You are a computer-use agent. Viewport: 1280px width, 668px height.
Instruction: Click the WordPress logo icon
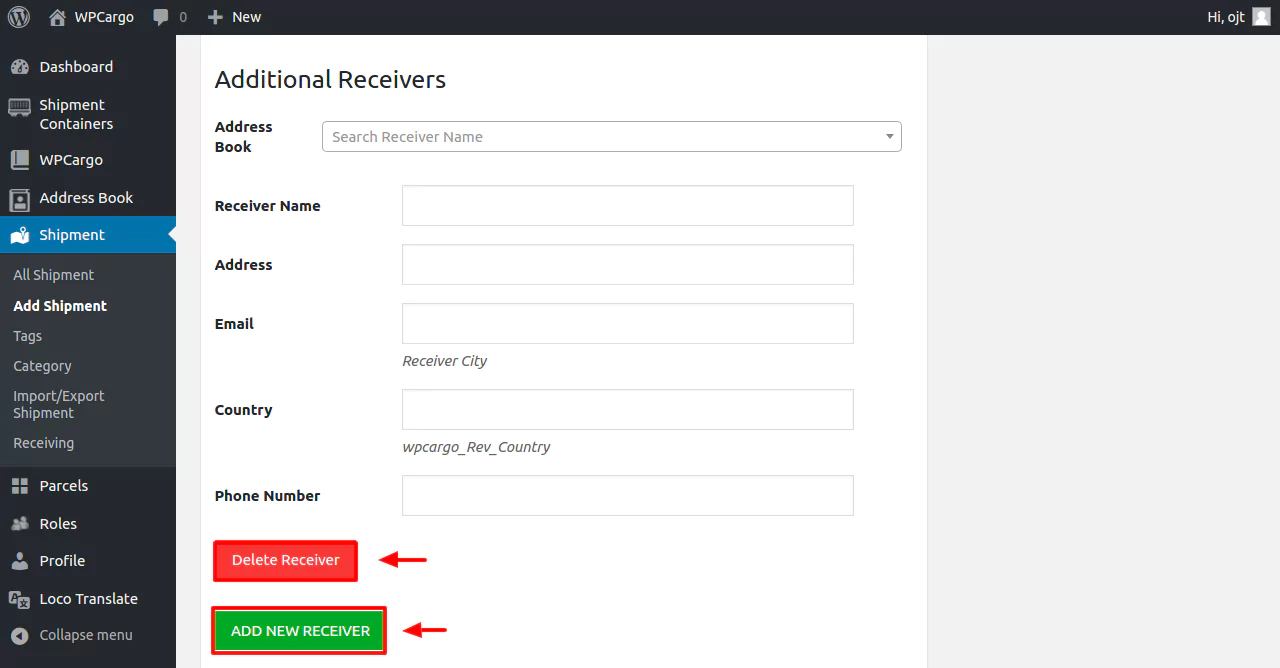[19, 17]
